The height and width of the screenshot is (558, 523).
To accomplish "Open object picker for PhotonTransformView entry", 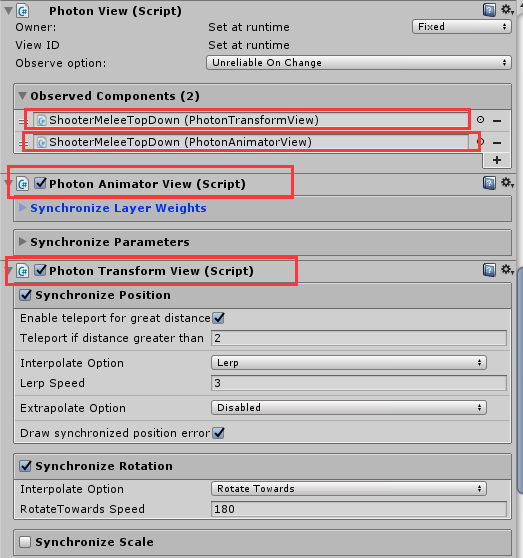I will pyautogui.click(x=480, y=120).
